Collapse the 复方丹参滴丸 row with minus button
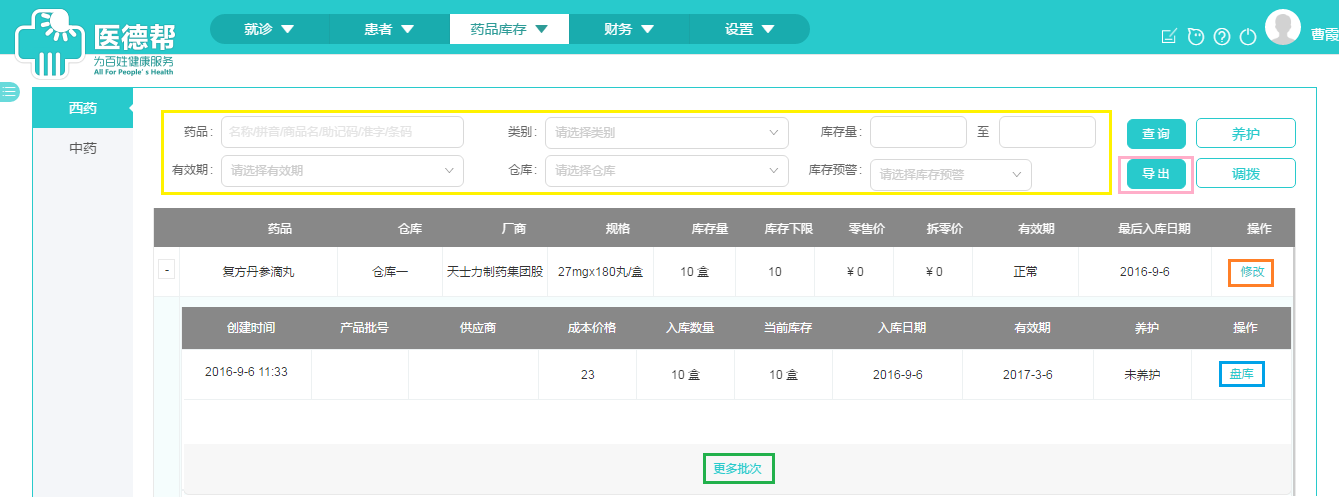1339x497 pixels. tap(167, 270)
